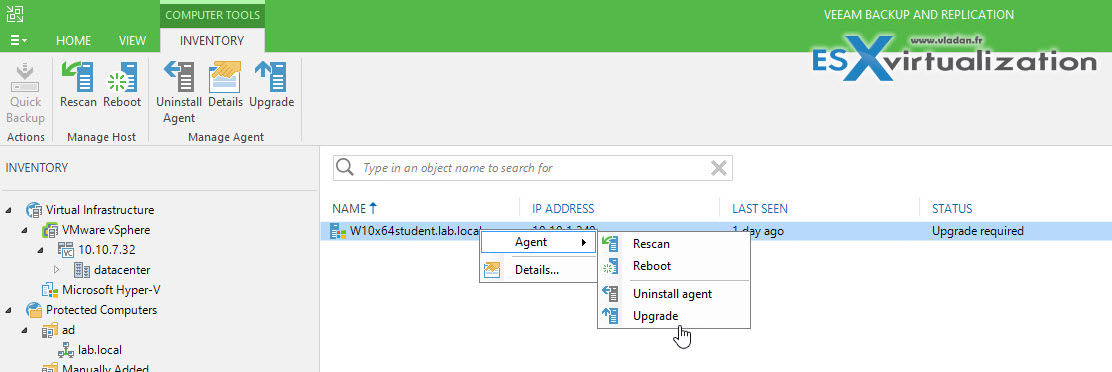Screen dimensions: 1112x372
Task: Clear search box with X icon
Action: [x=718, y=168]
